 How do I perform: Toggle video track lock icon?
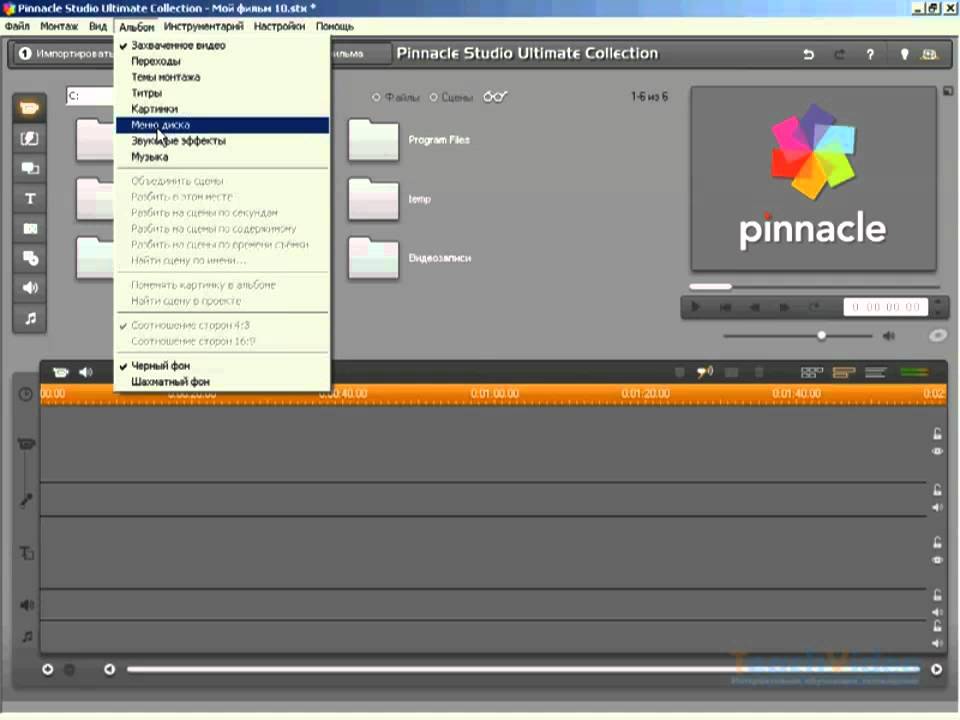pos(937,434)
